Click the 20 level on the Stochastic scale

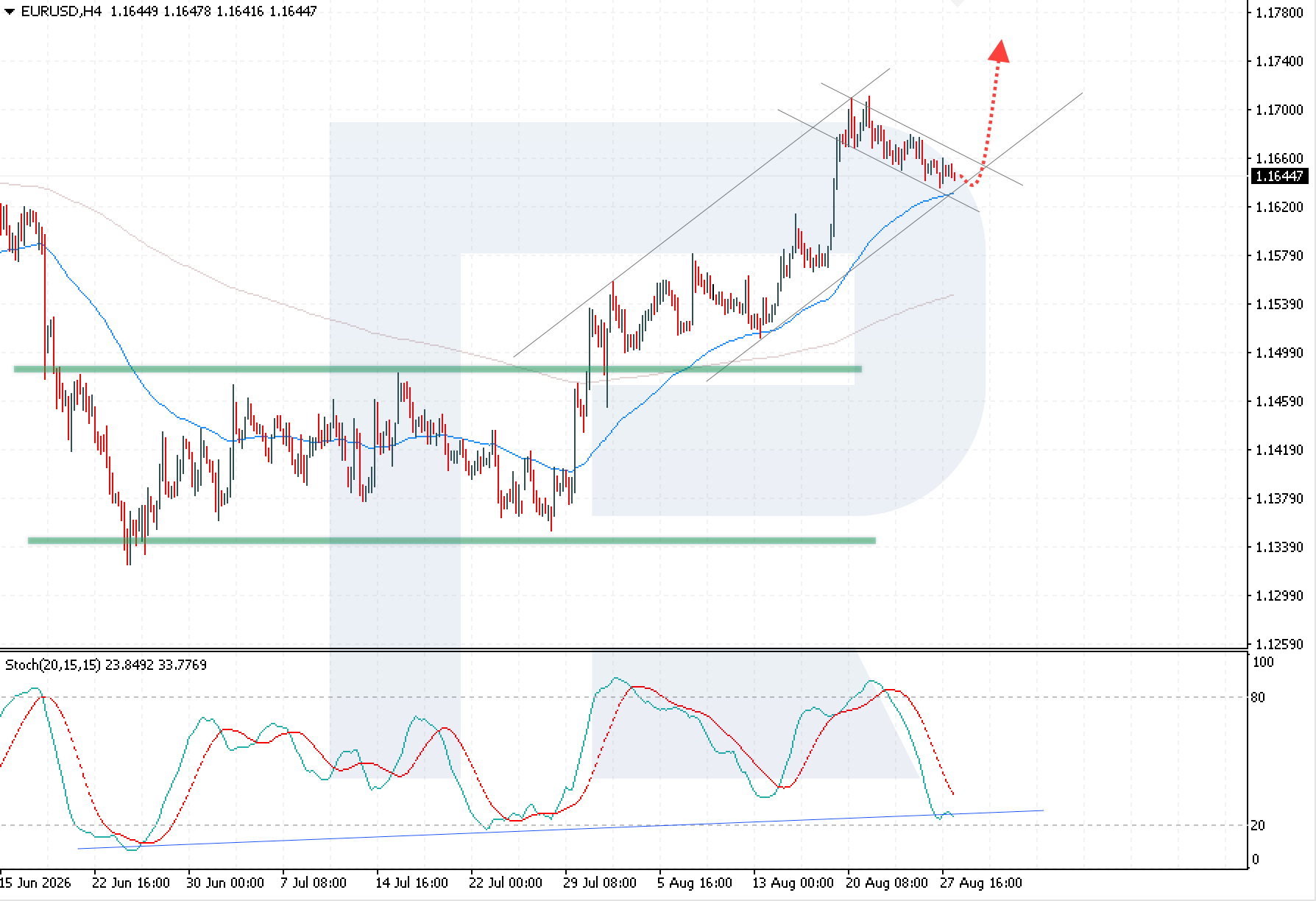click(x=1258, y=825)
